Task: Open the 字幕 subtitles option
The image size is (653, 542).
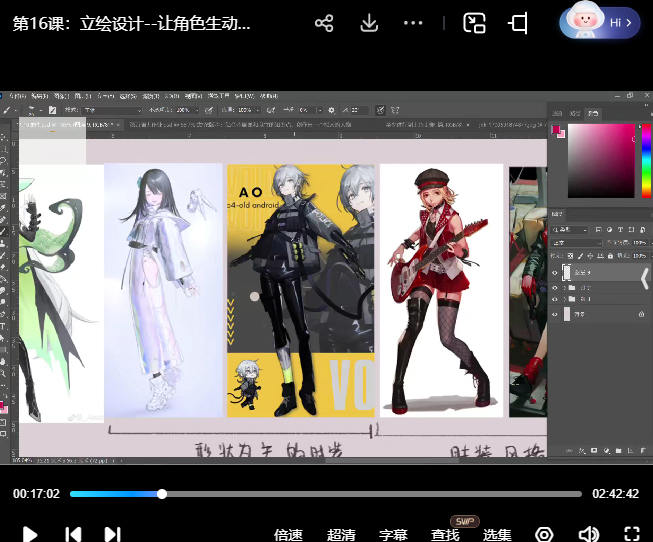Action: coord(393,535)
